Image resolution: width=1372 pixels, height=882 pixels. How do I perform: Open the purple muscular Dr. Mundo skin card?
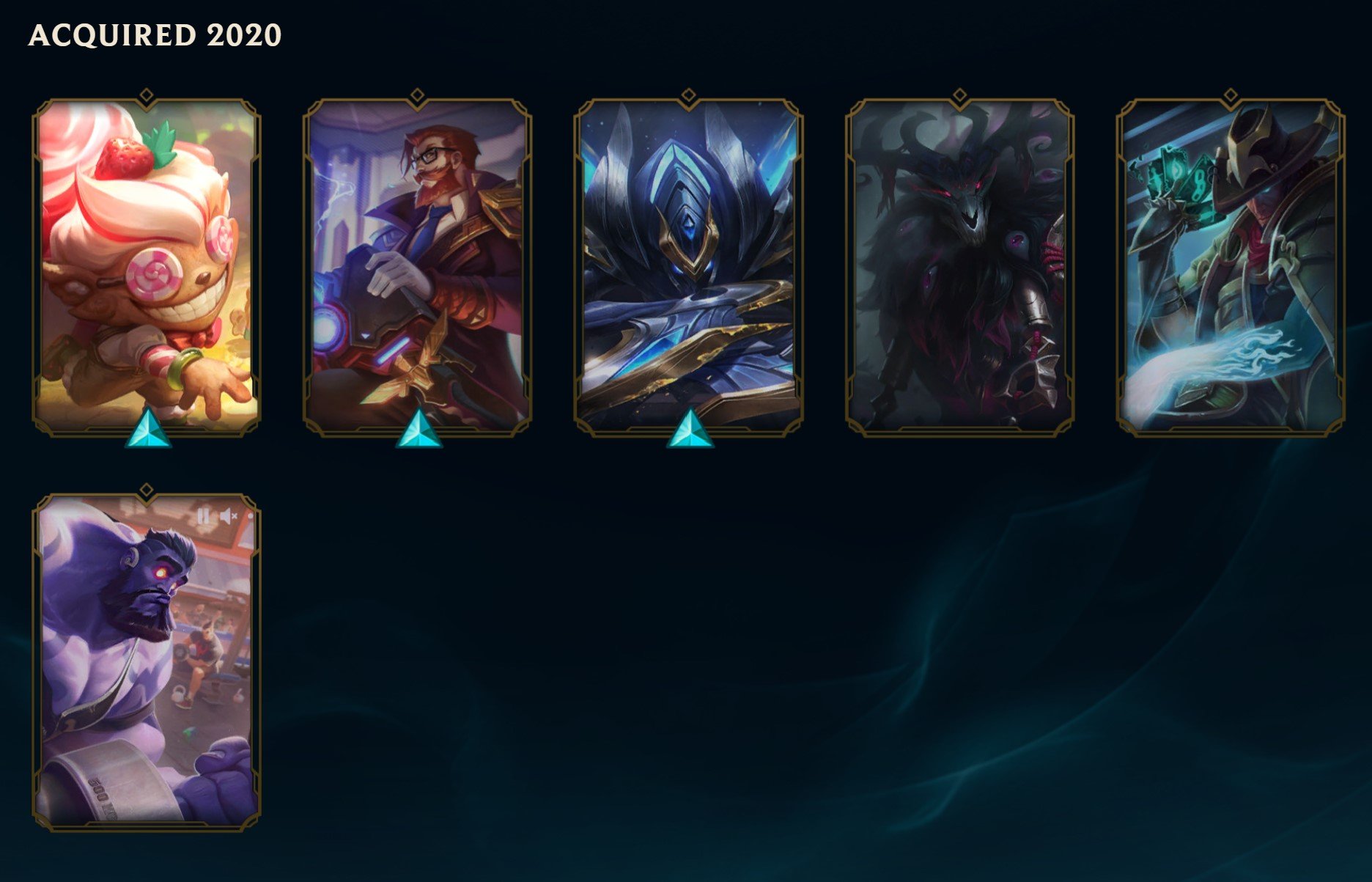(x=147, y=662)
